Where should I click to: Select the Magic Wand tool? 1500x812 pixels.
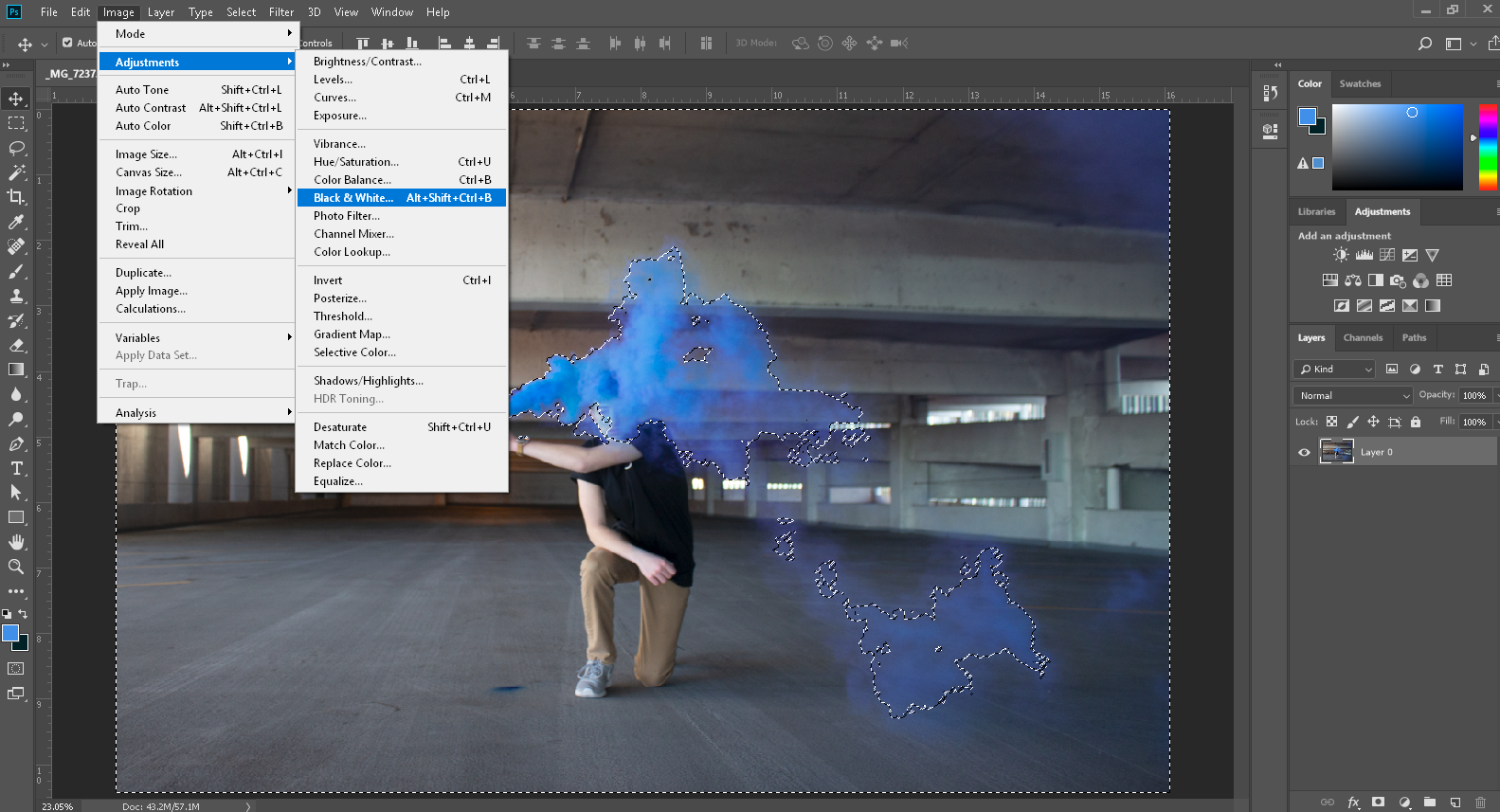tap(16, 172)
